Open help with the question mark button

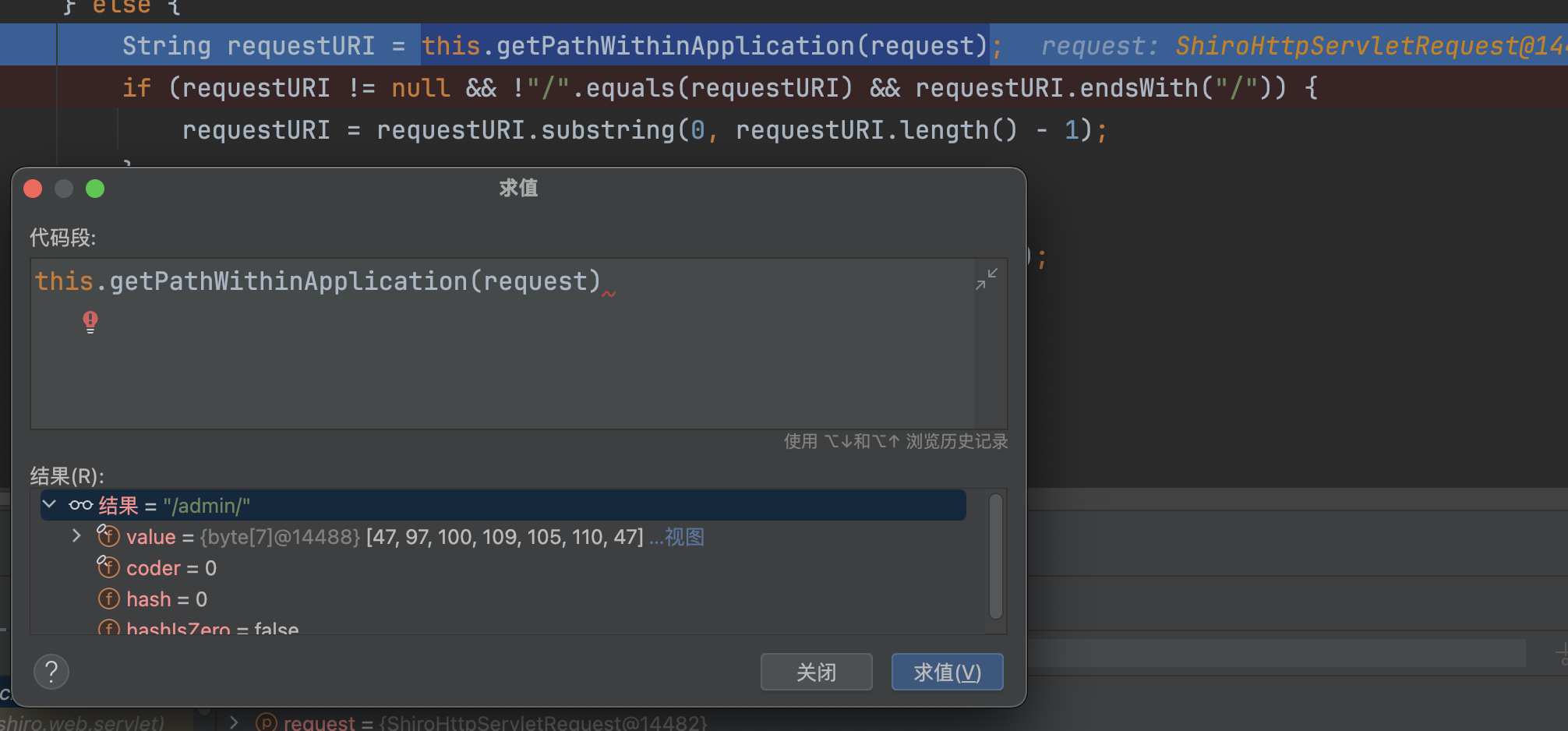point(51,672)
